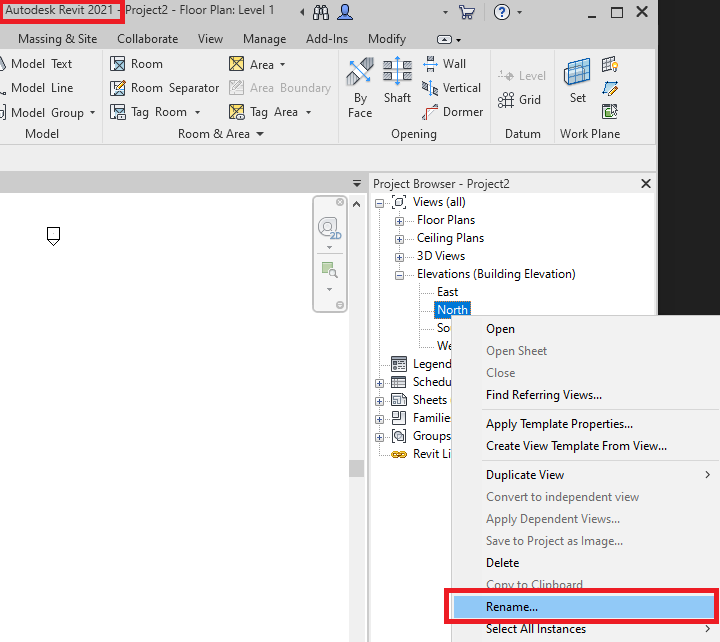The image size is (720, 642).
Task: Open the search binoculars icon in title bar
Action: click(x=321, y=12)
